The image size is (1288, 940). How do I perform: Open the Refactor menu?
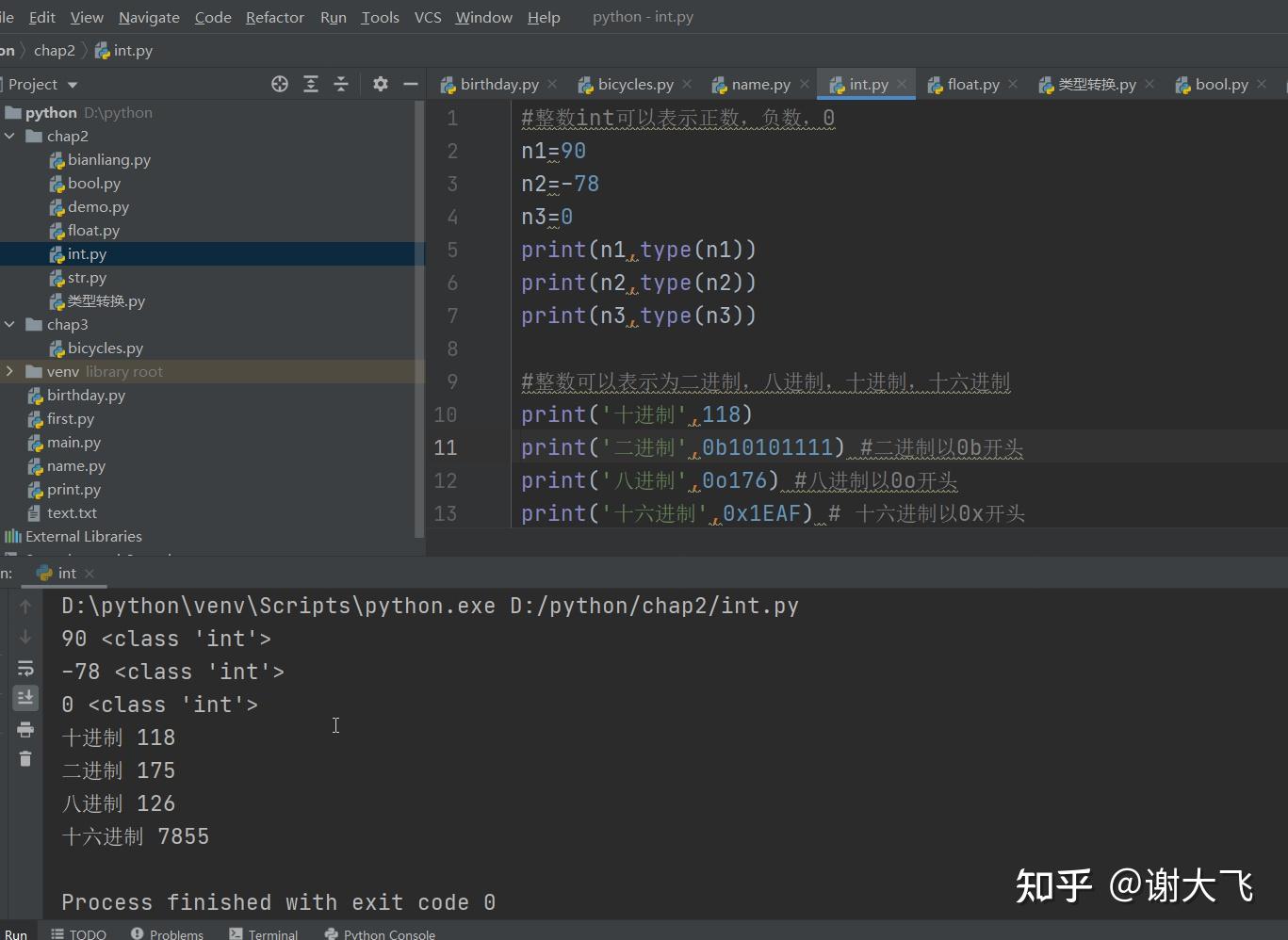click(275, 17)
